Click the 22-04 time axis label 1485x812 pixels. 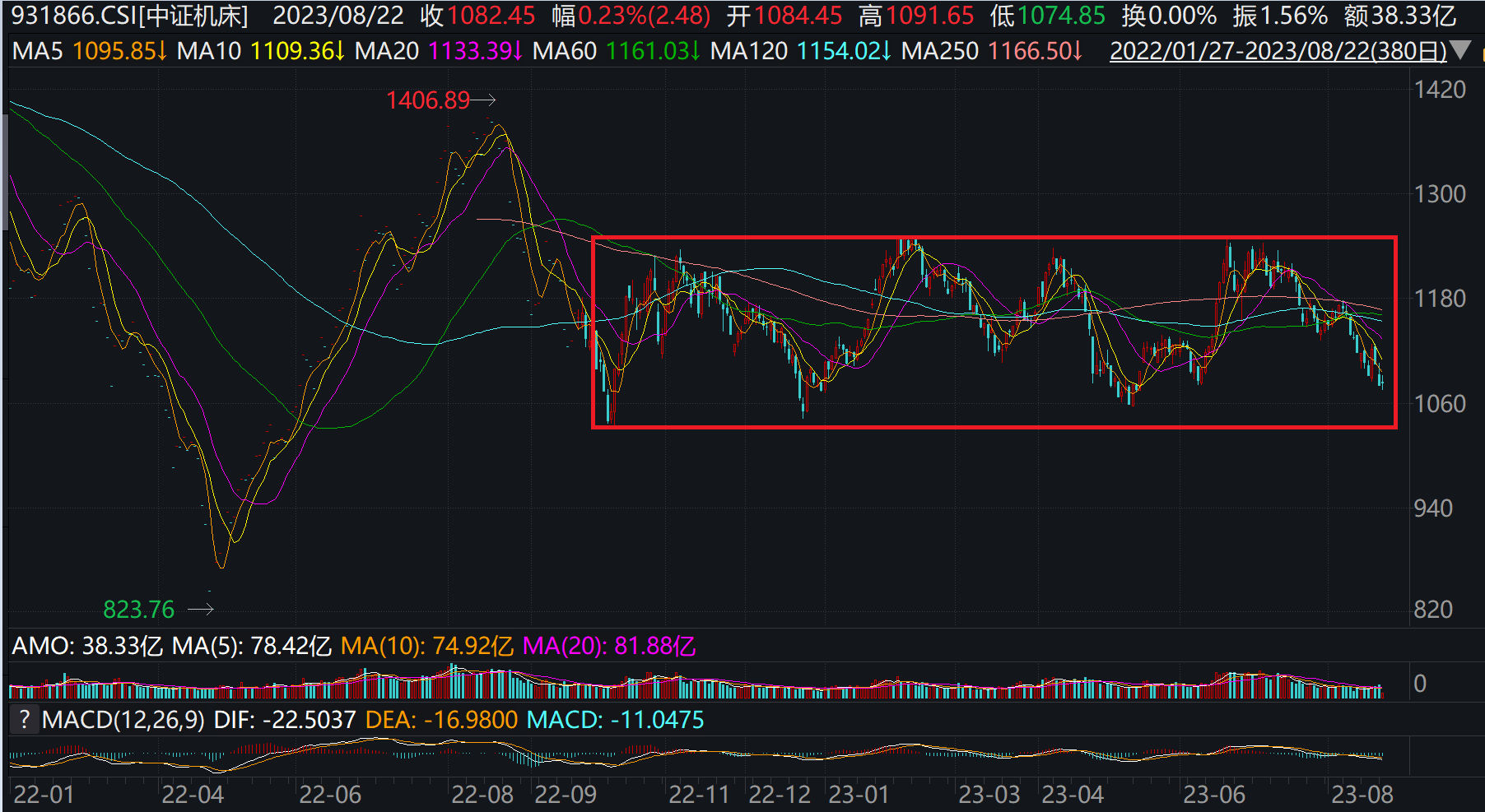click(x=193, y=795)
